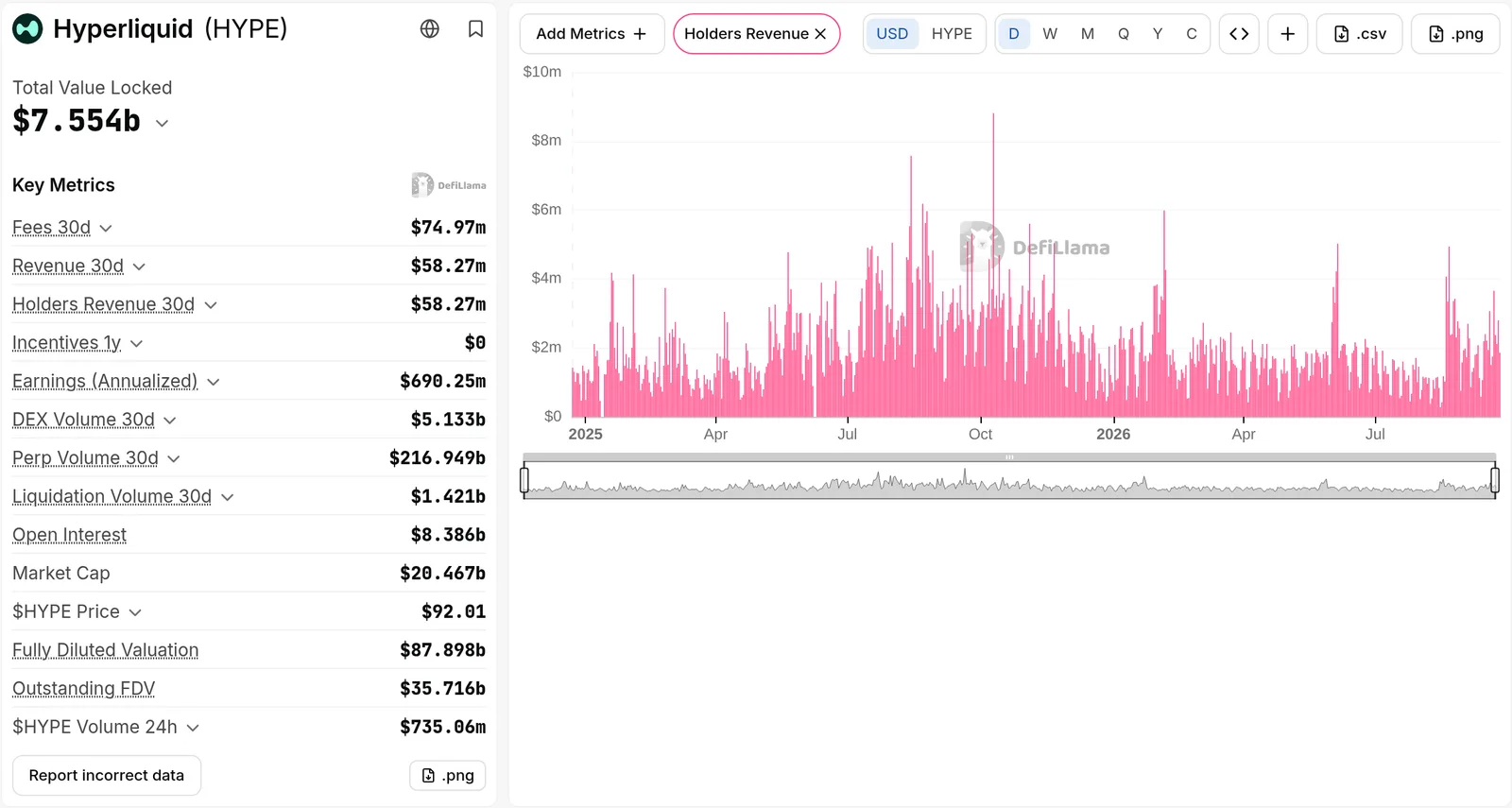Expand the DEX Volume 30d chevron
Image resolution: width=1512 pixels, height=808 pixels.
[x=170, y=421]
